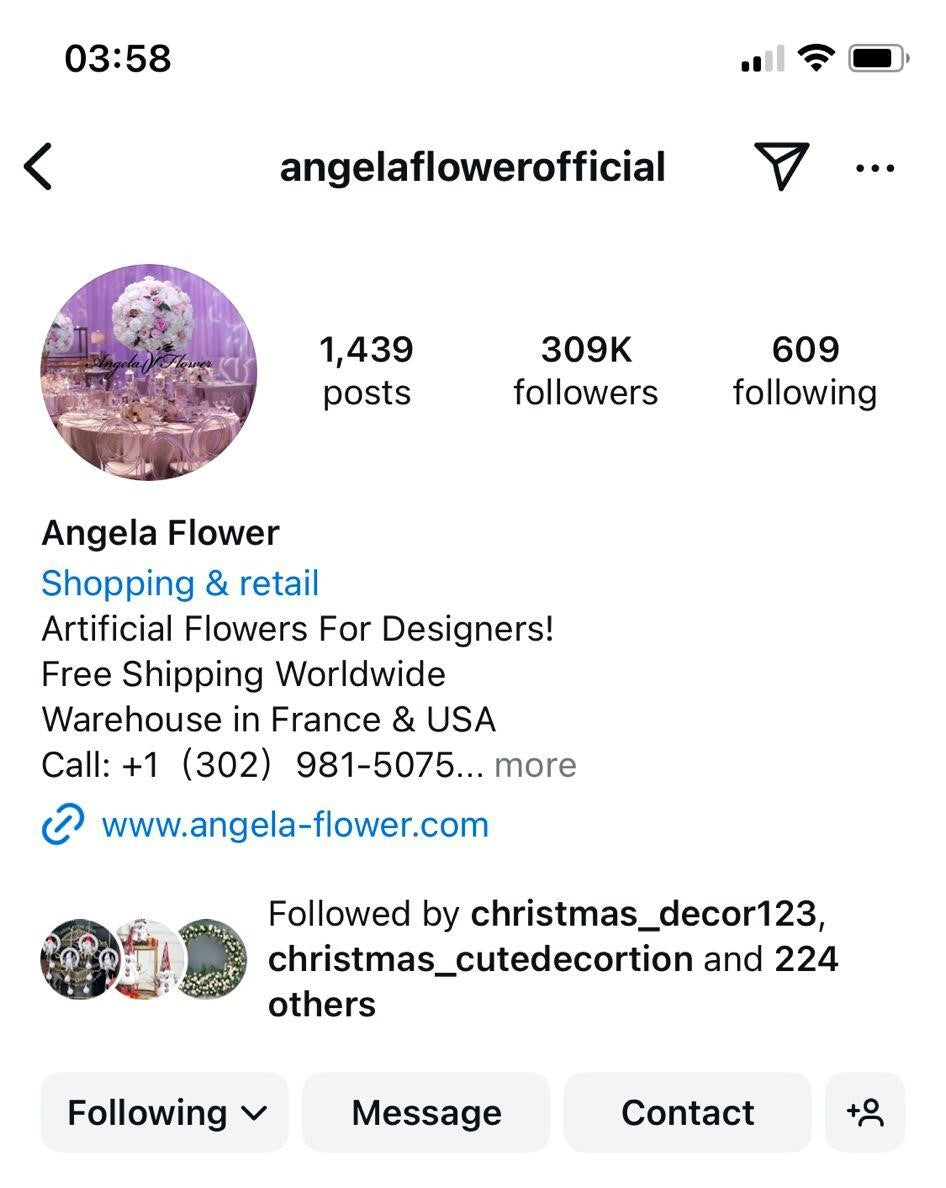Tap the link chain icon

tap(62, 824)
